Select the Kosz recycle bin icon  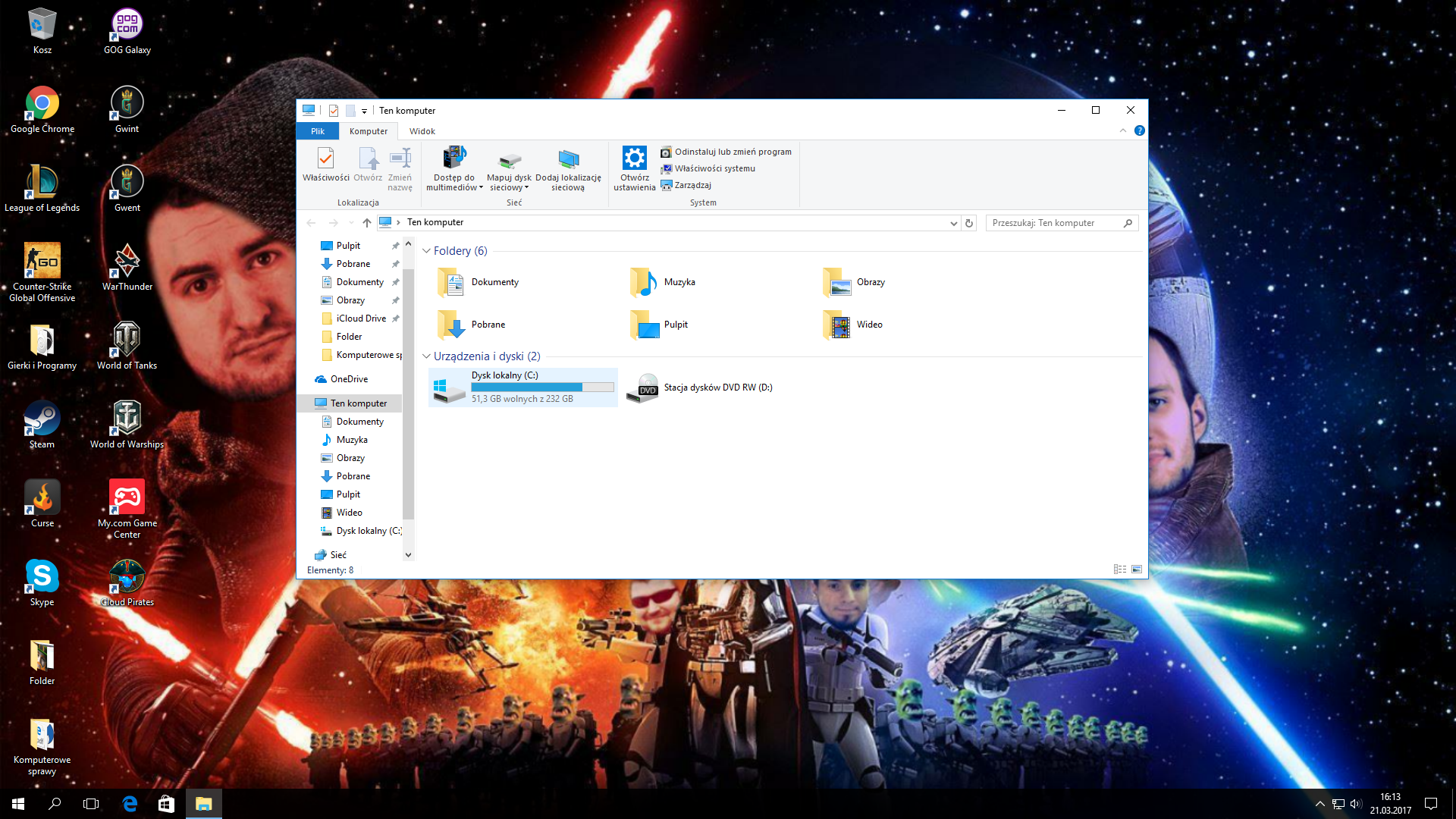[x=42, y=31]
